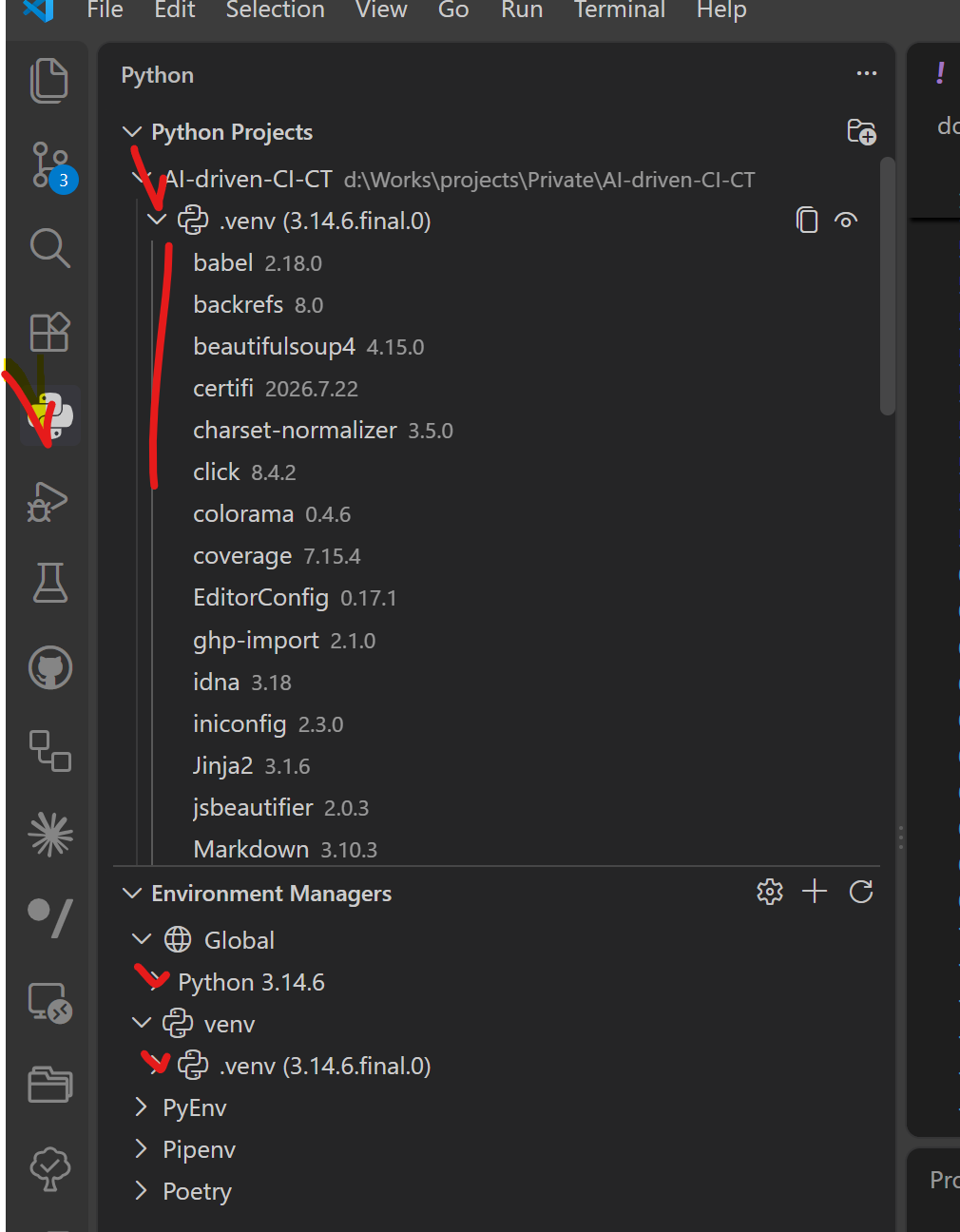Collapse .venv (3.14.6.final.0) project packages
This screenshot has height=1232, width=960.
coord(157,221)
